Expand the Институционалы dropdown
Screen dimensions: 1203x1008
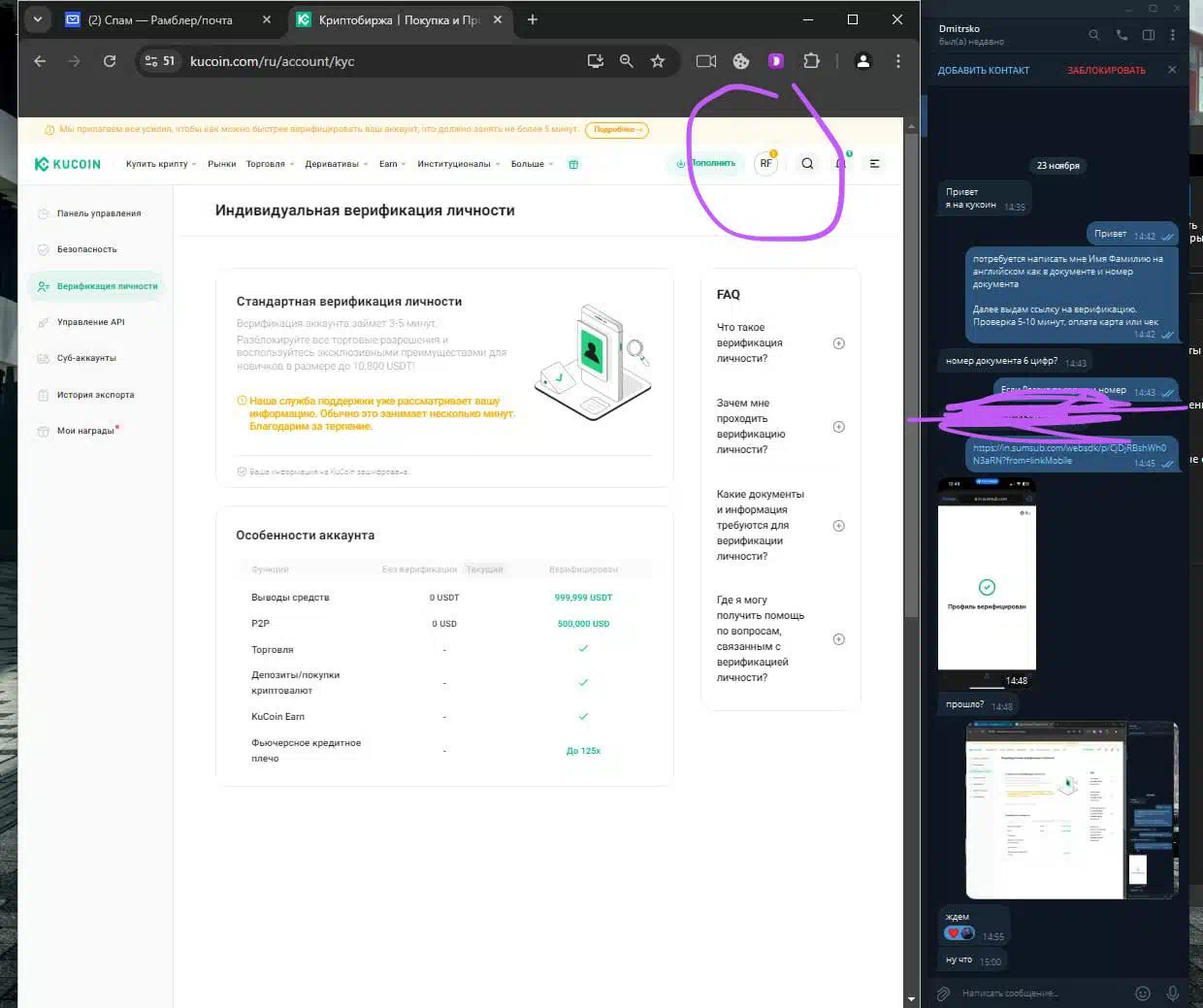pyautogui.click(x=458, y=164)
